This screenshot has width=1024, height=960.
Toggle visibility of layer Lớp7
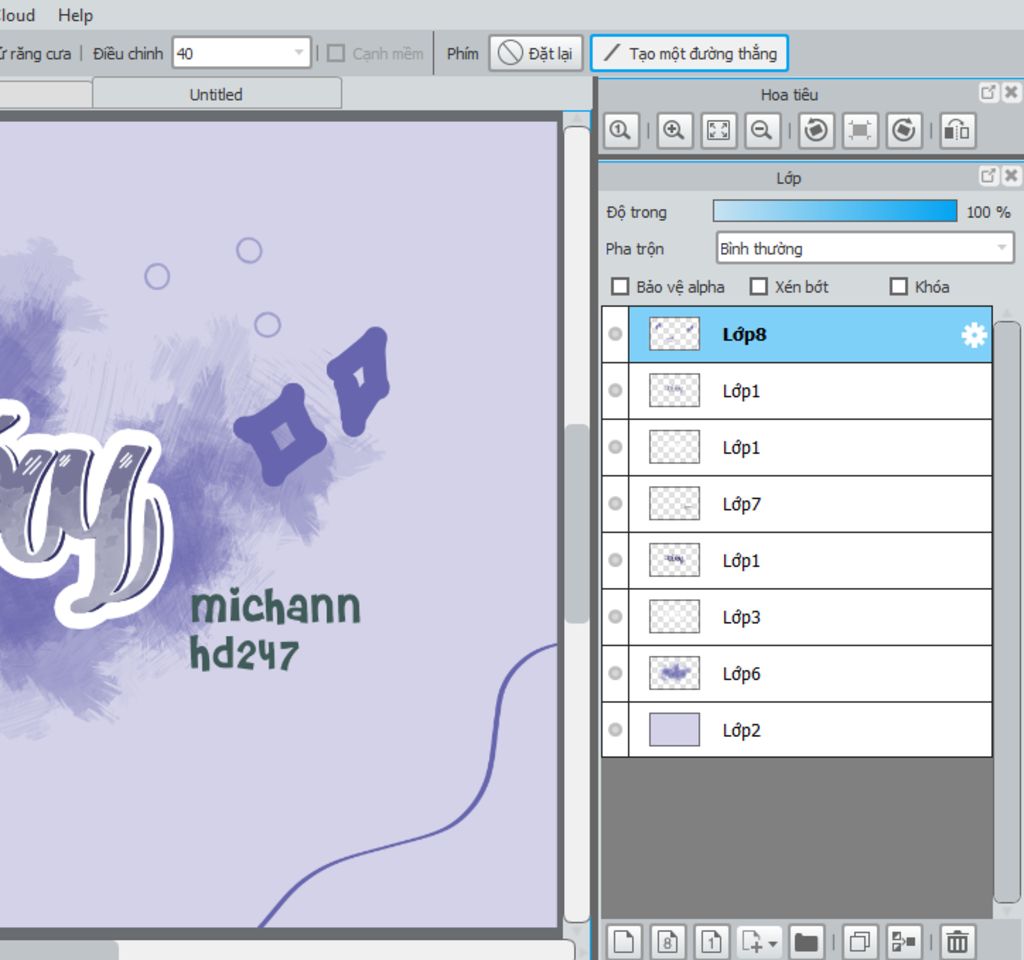coord(615,504)
